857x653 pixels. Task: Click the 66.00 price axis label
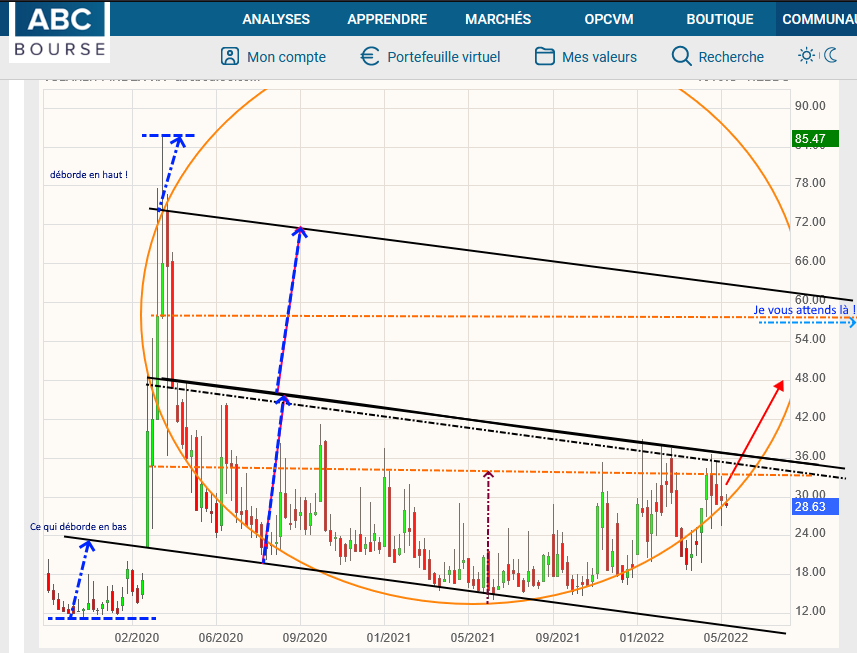[x=810, y=261]
